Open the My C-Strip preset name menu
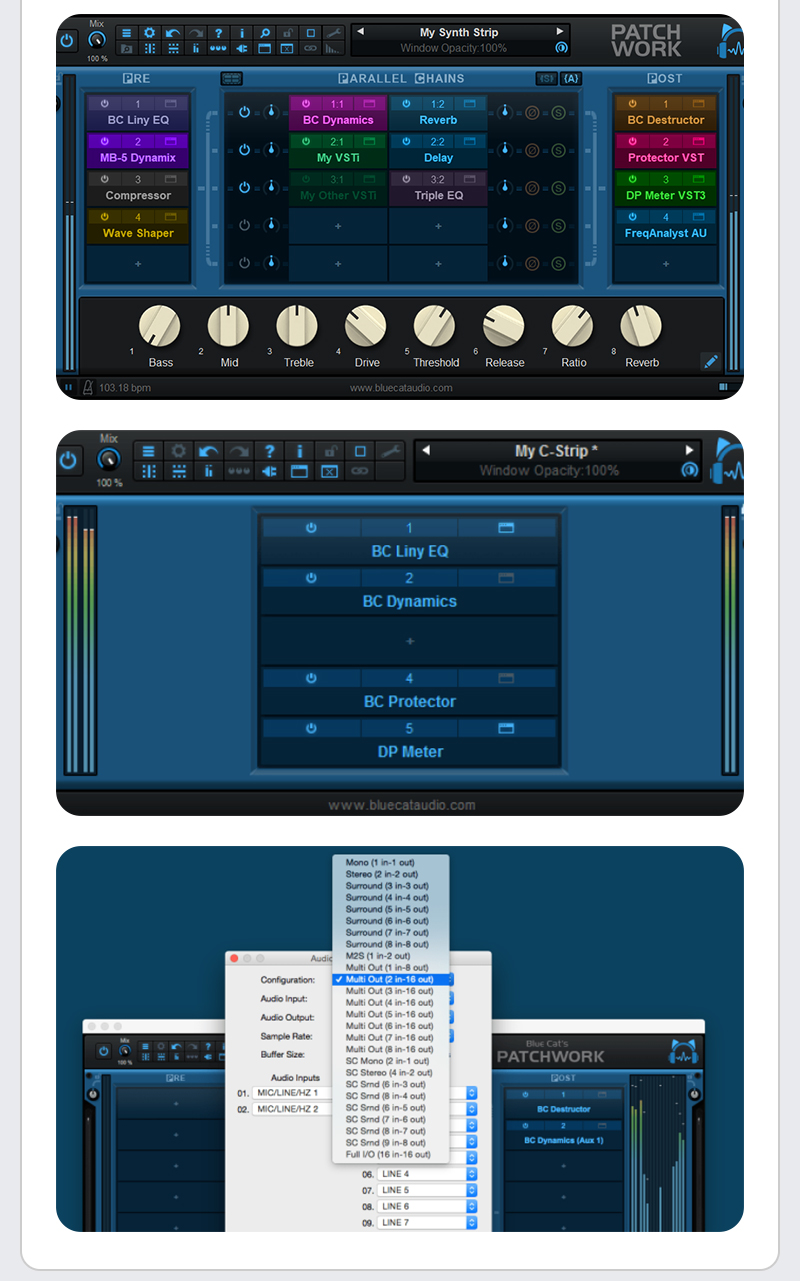This screenshot has height=1281, width=800. 557,451
